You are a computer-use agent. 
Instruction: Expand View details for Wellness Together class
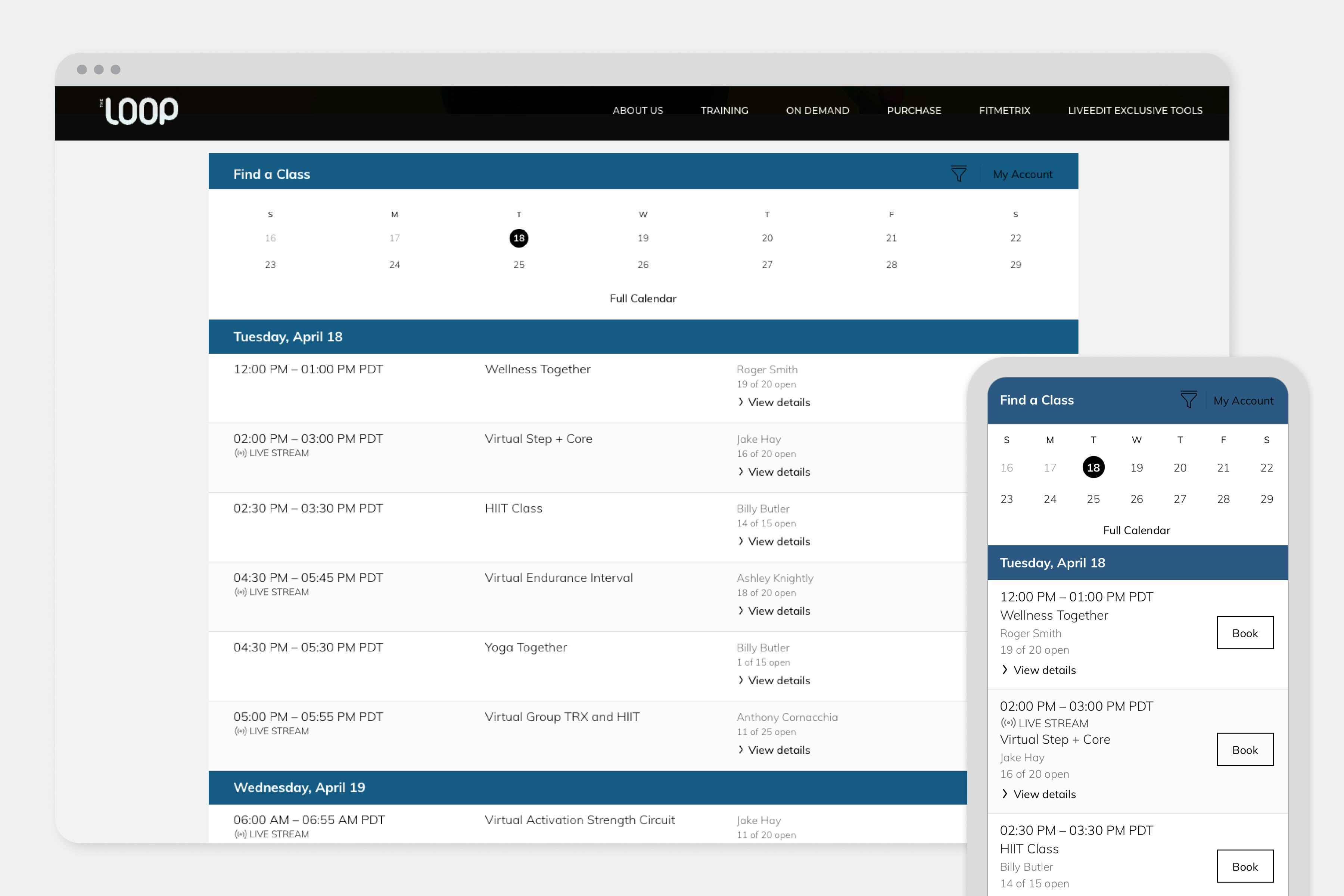tap(774, 402)
